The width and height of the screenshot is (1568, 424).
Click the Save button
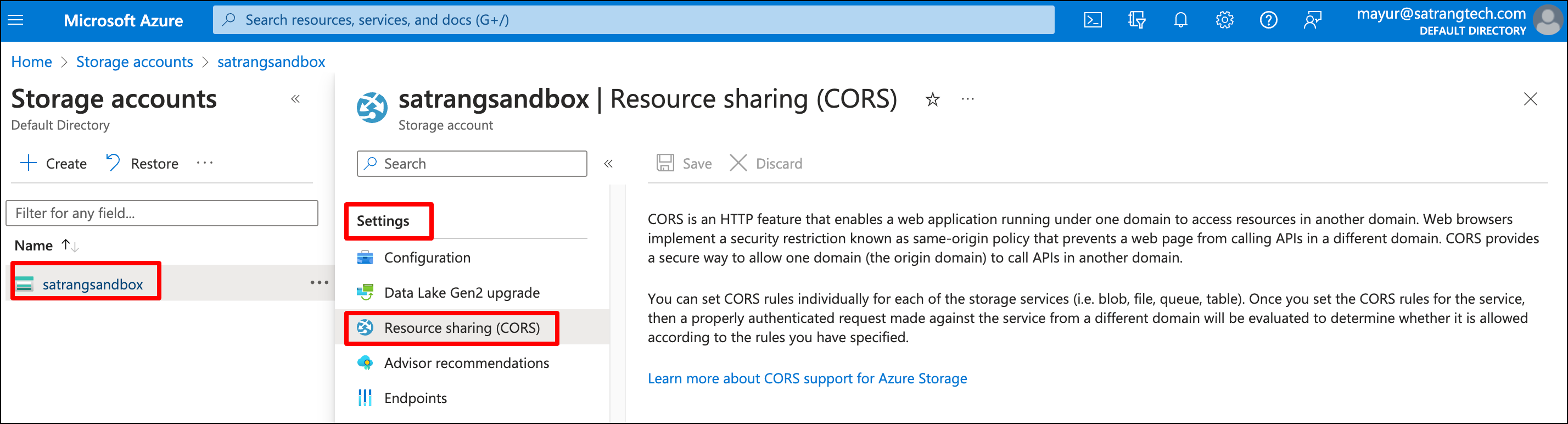684,163
